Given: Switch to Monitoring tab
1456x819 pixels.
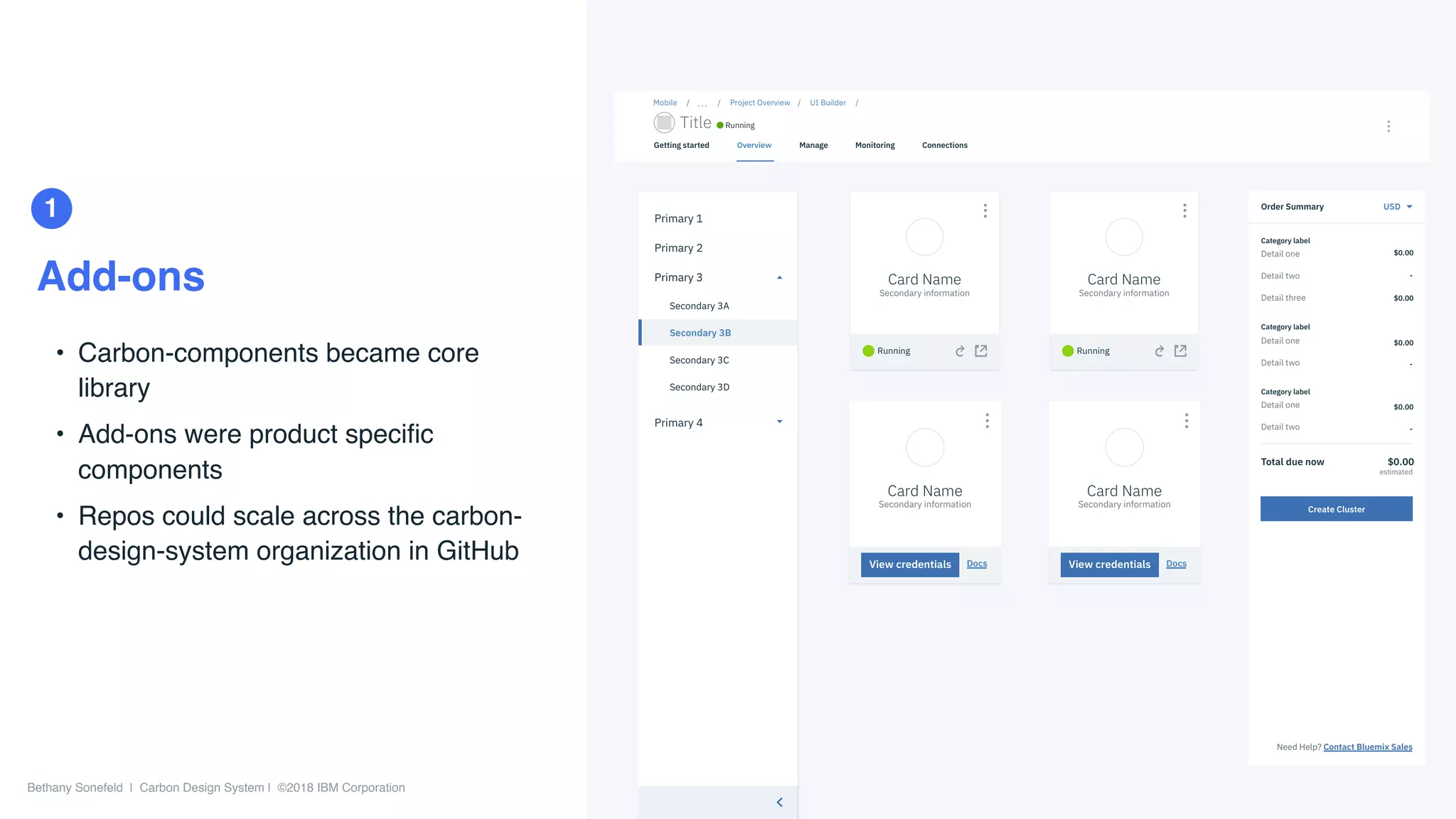Looking at the screenshot, I should click(x=874, y=145).
